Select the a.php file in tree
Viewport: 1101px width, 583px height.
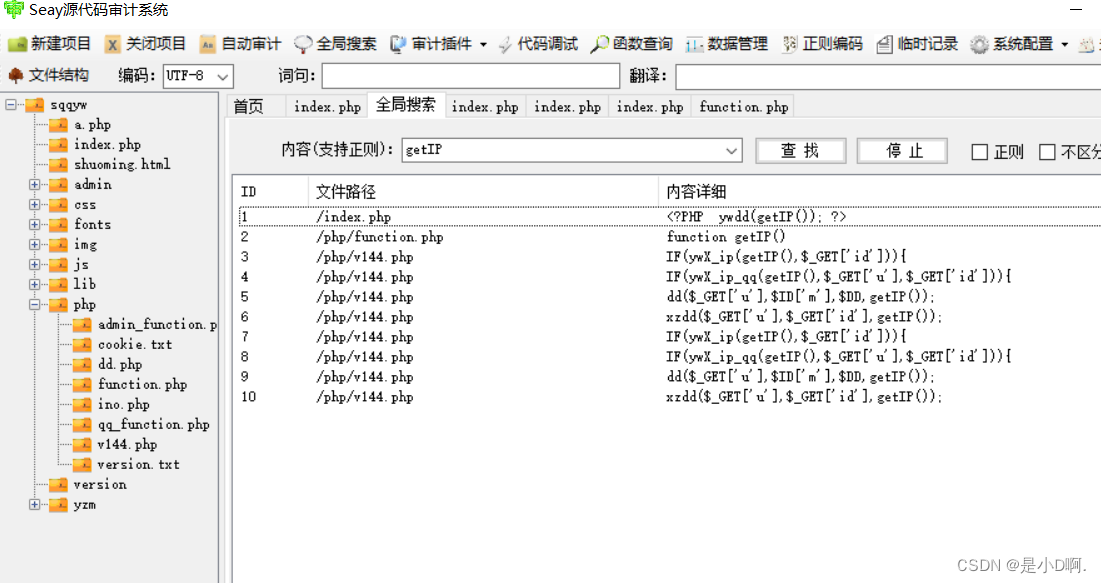(x=92, y=125)
